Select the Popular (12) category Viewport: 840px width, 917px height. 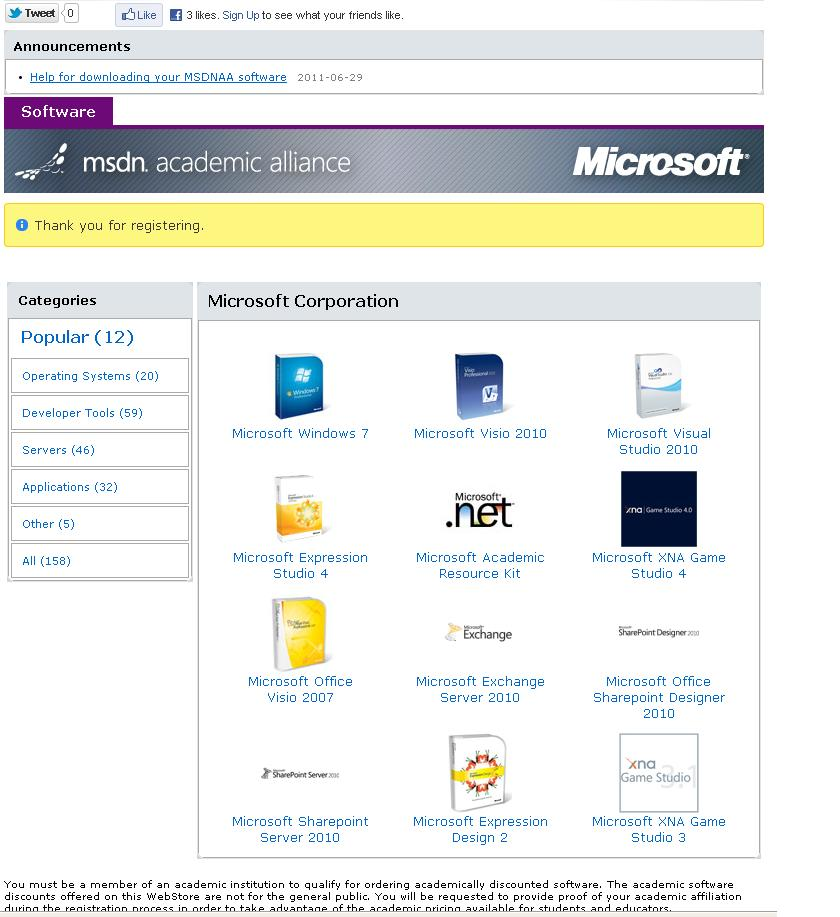pos(77,337)
